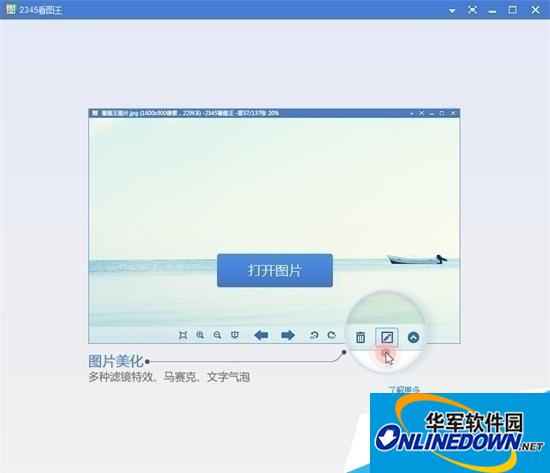Maximize the 2345看图王 window

click(x=512, y=10)
